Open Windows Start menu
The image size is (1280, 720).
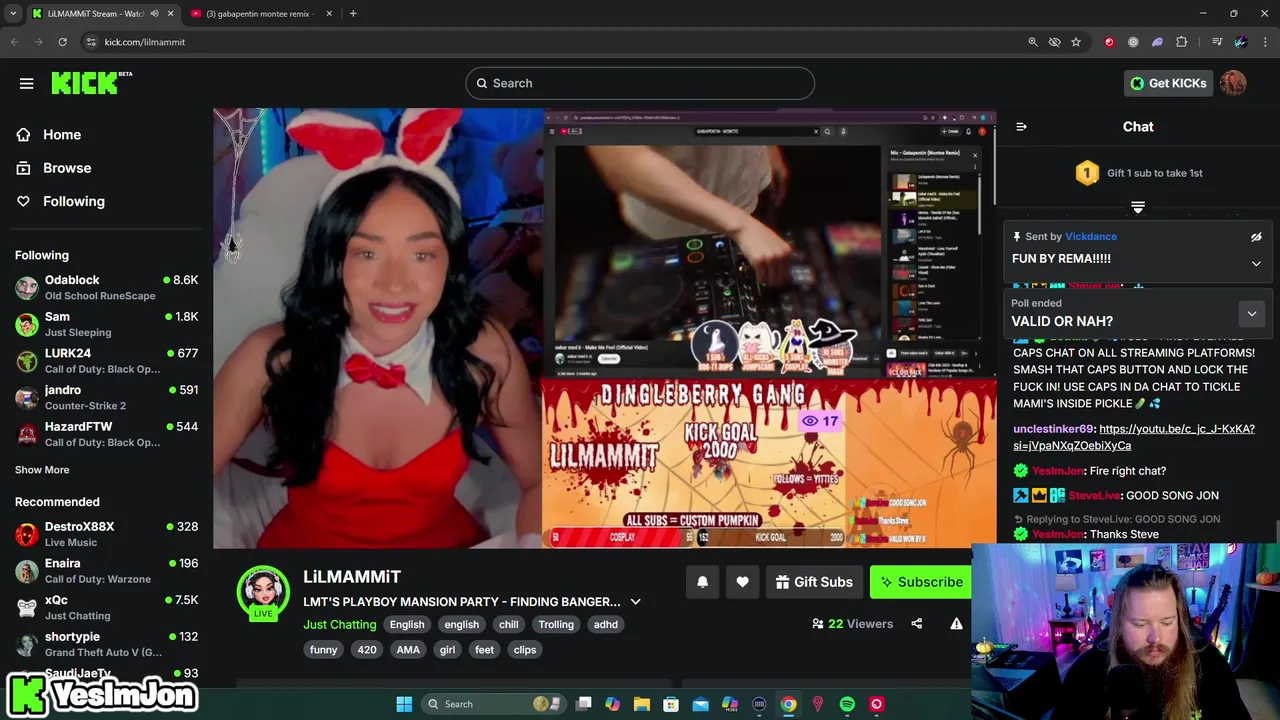click(x=404, y=704)
